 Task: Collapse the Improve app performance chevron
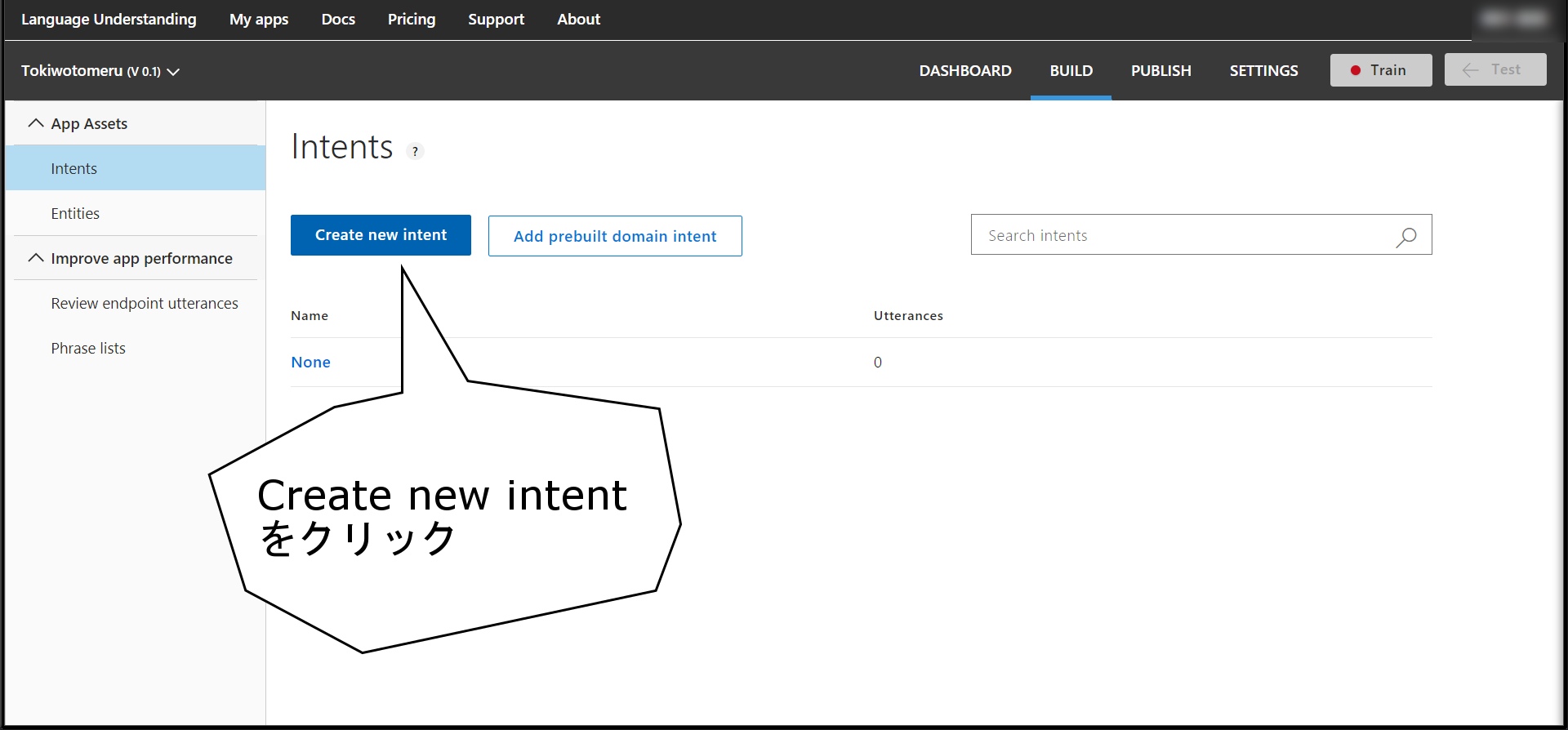click(36, 258)
